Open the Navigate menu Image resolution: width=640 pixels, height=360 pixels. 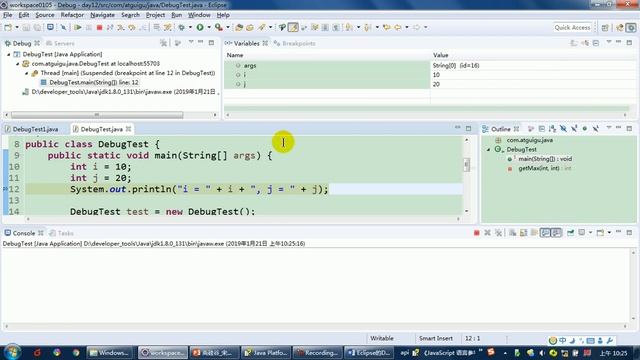102,15
